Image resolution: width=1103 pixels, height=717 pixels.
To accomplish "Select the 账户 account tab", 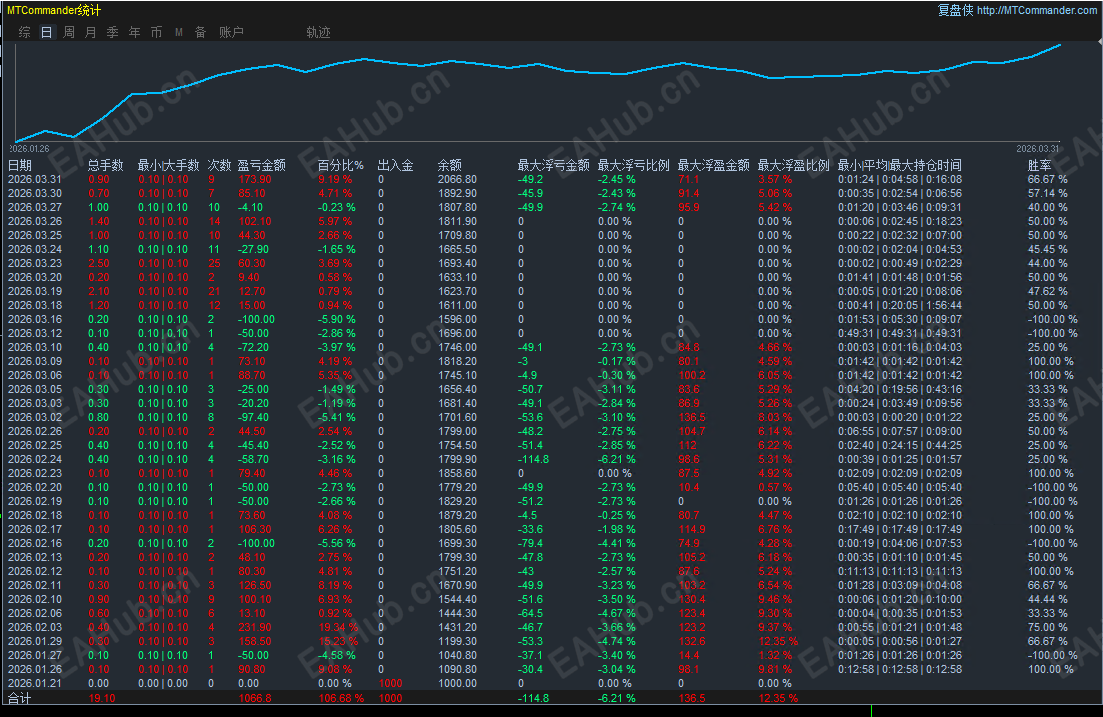I will (x=231, y=32).
